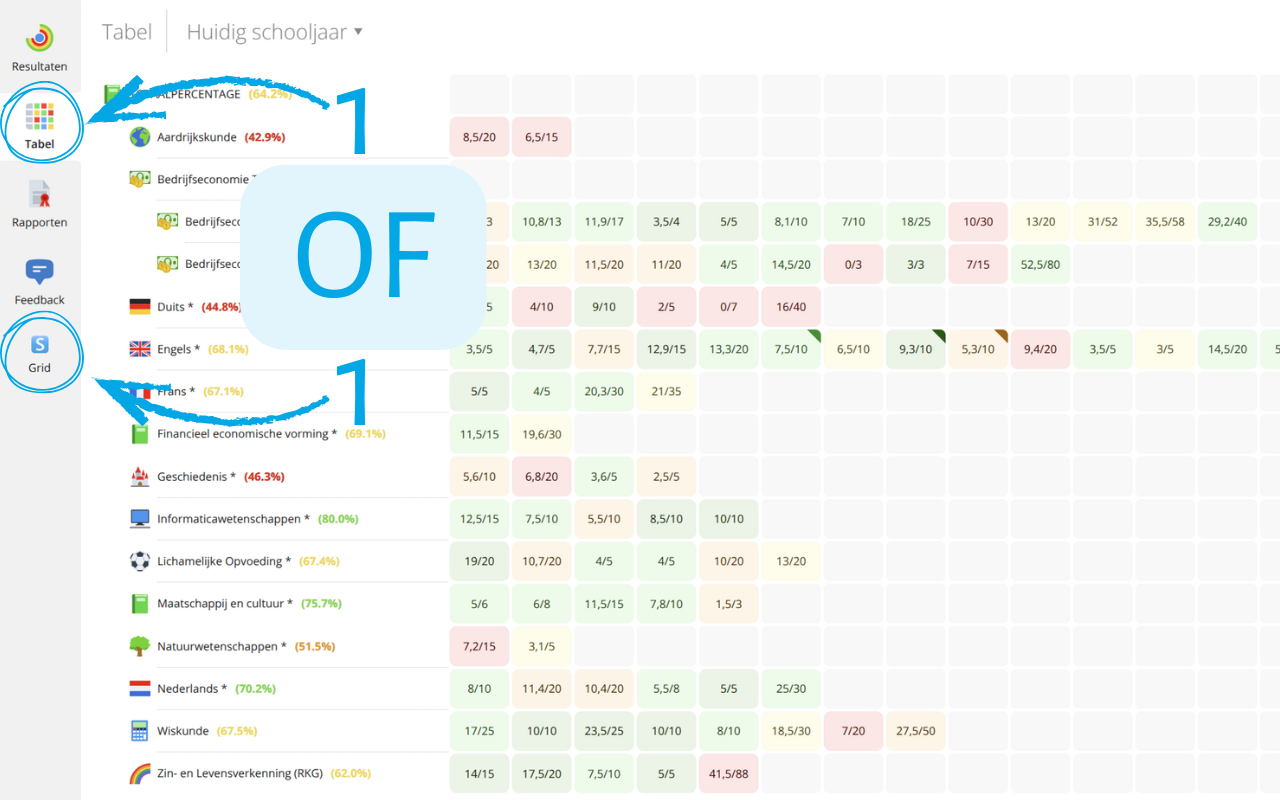Screen dimensions: 1280x800
Task: Select the Informaticawetenschappen 12,5/15 grade
Action: click(x=479, y=519)
